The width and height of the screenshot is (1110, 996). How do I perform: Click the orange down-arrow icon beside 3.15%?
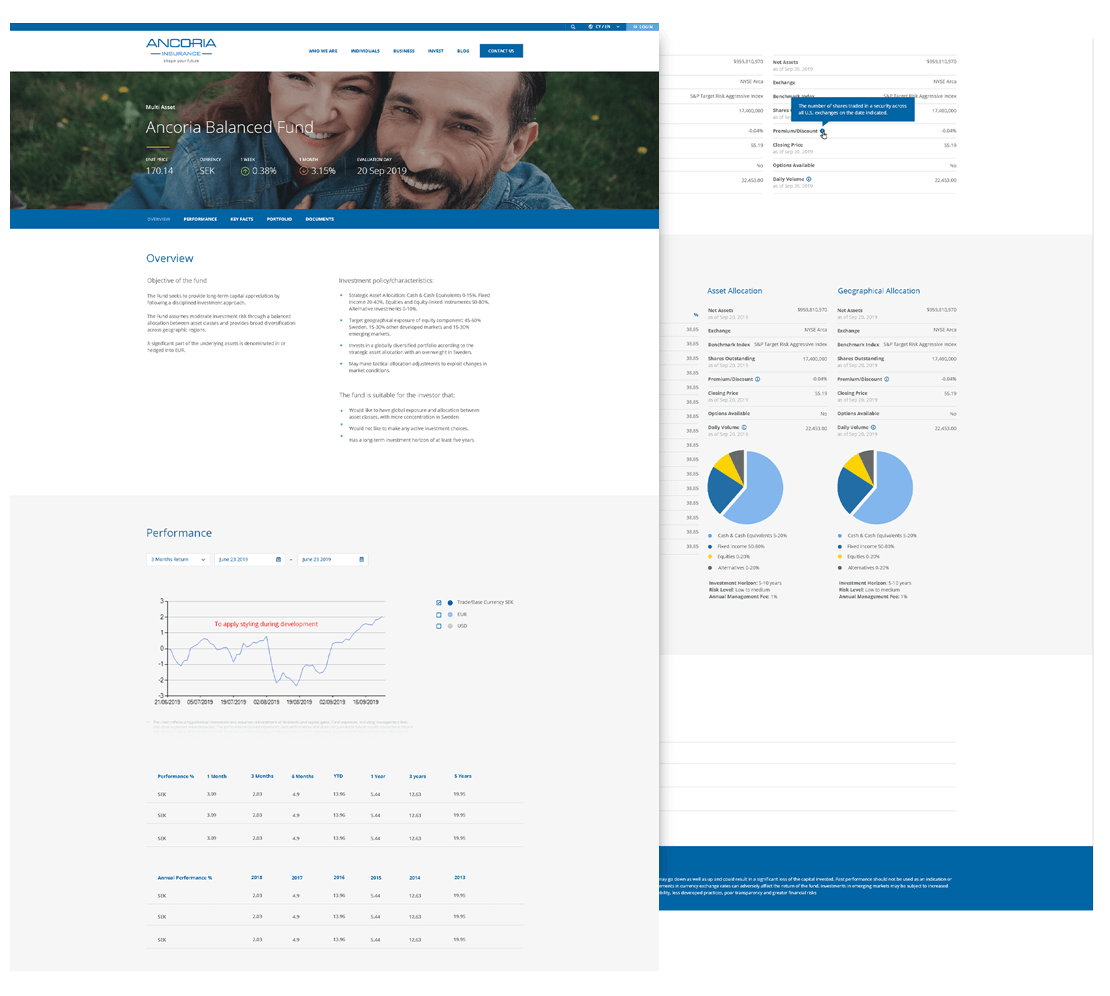click(304, 171)
